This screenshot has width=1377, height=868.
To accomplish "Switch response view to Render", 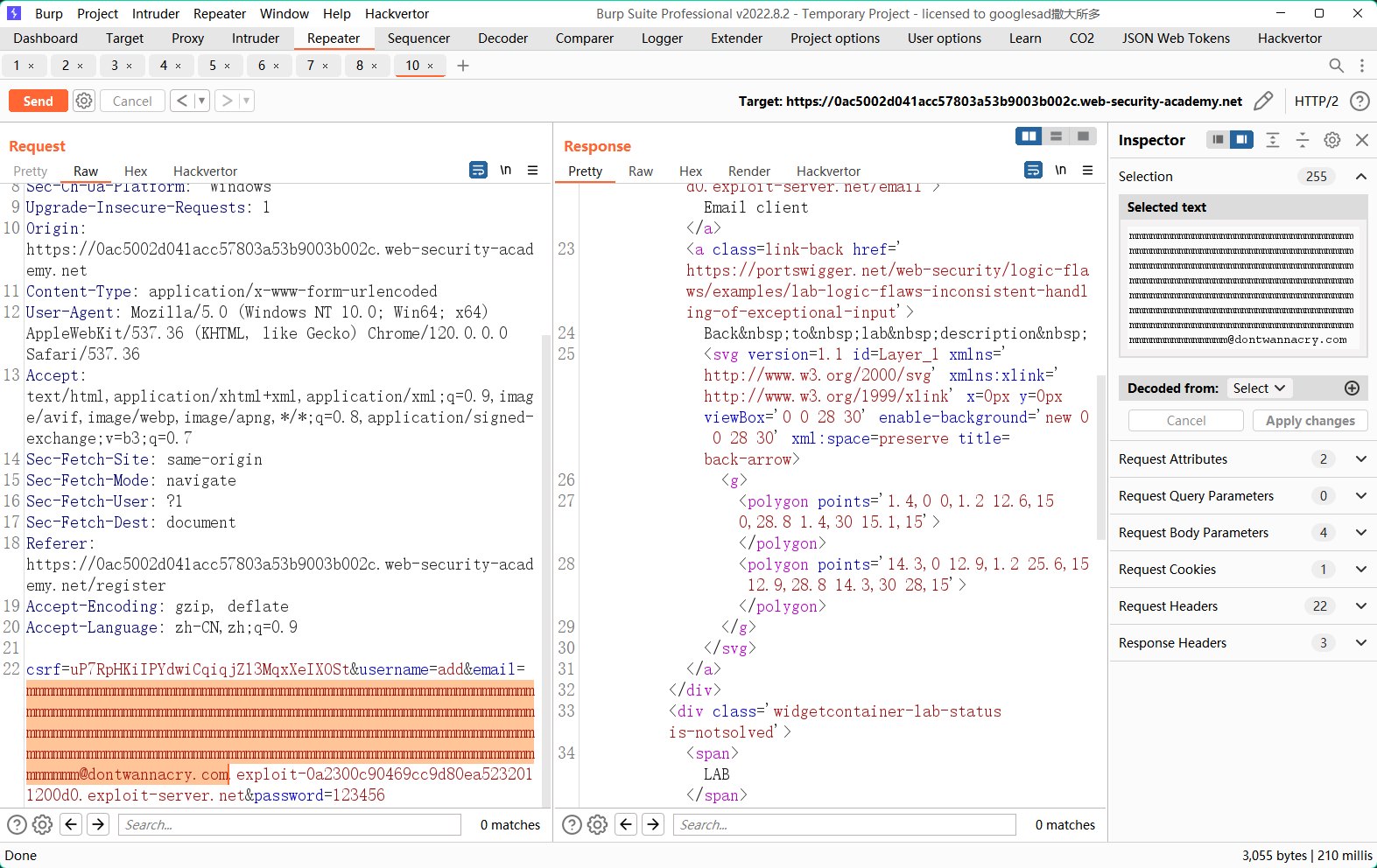I will point(749,171).
